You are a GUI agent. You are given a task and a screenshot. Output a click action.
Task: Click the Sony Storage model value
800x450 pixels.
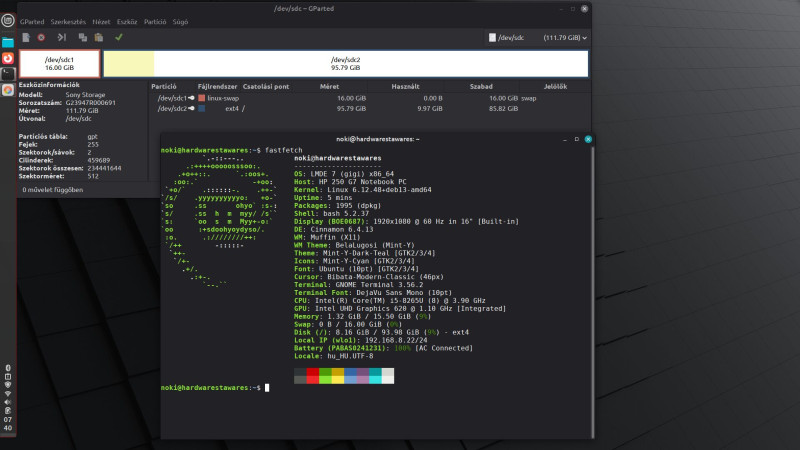click(85, 95)
